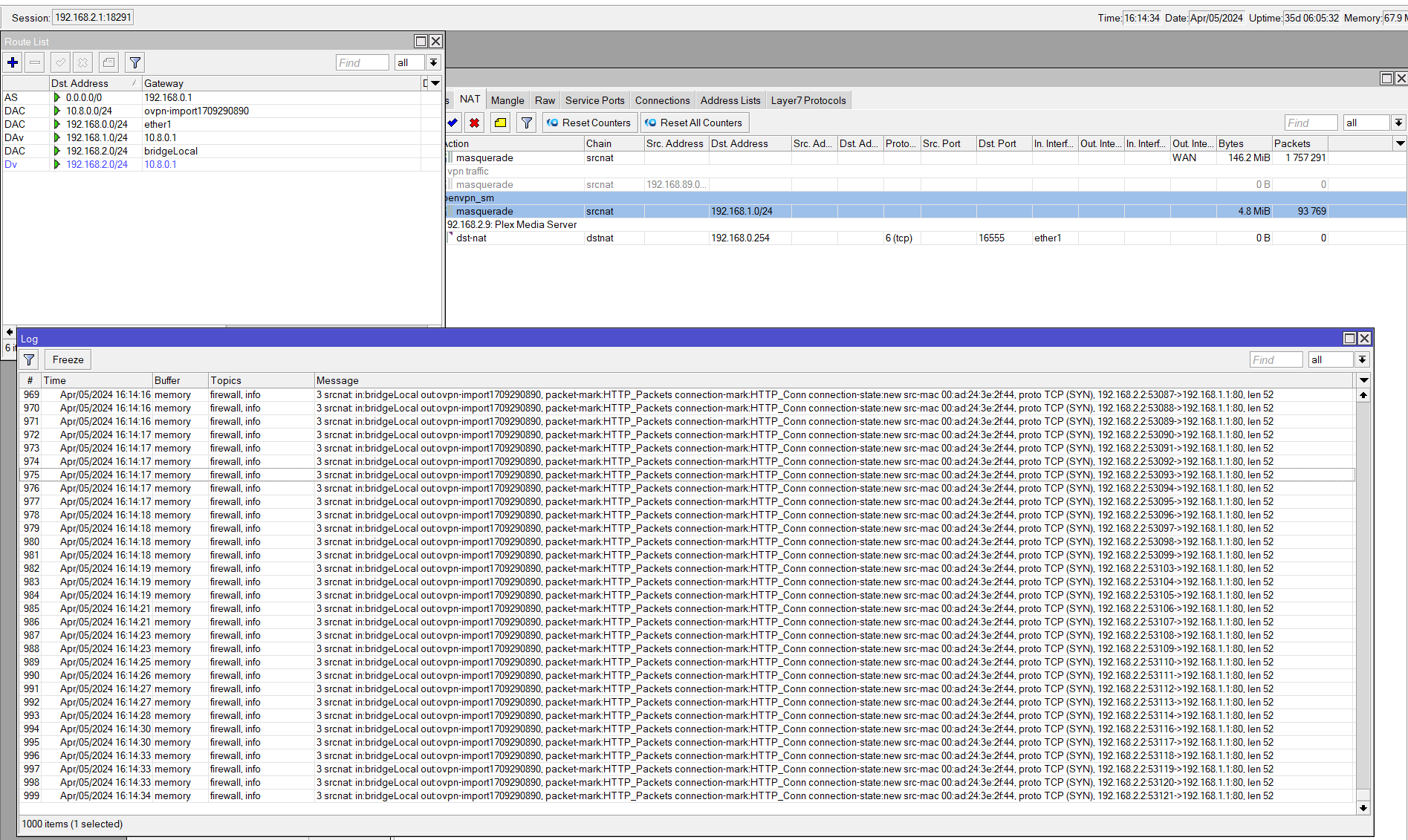Open Route List column selector arrow

click(435, 83)
